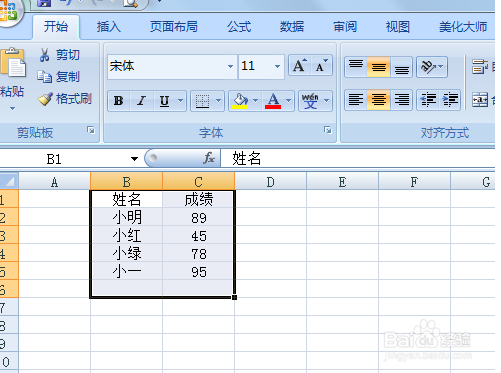Select cell containing 小红
The image size is (501, 373).
(127, 235)
